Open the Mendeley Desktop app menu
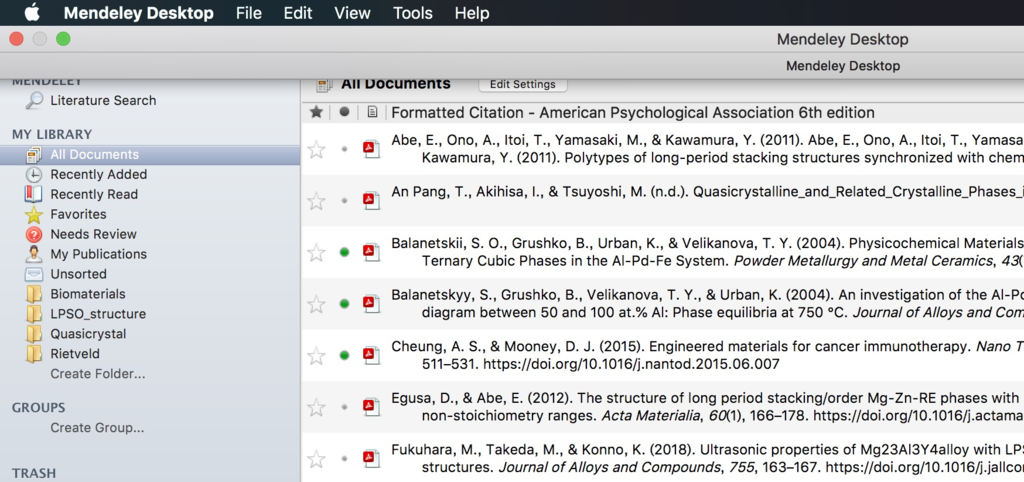This screenshot has width=1024, height=482. (138, 13)
